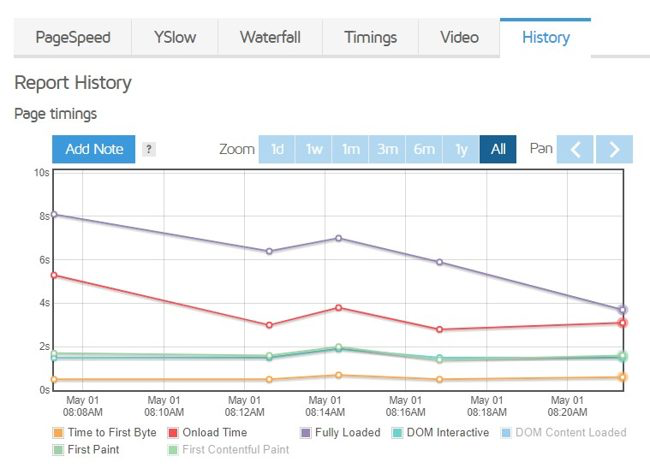
Task: Choose the 6m zoom range
Action: click(424, 149)
